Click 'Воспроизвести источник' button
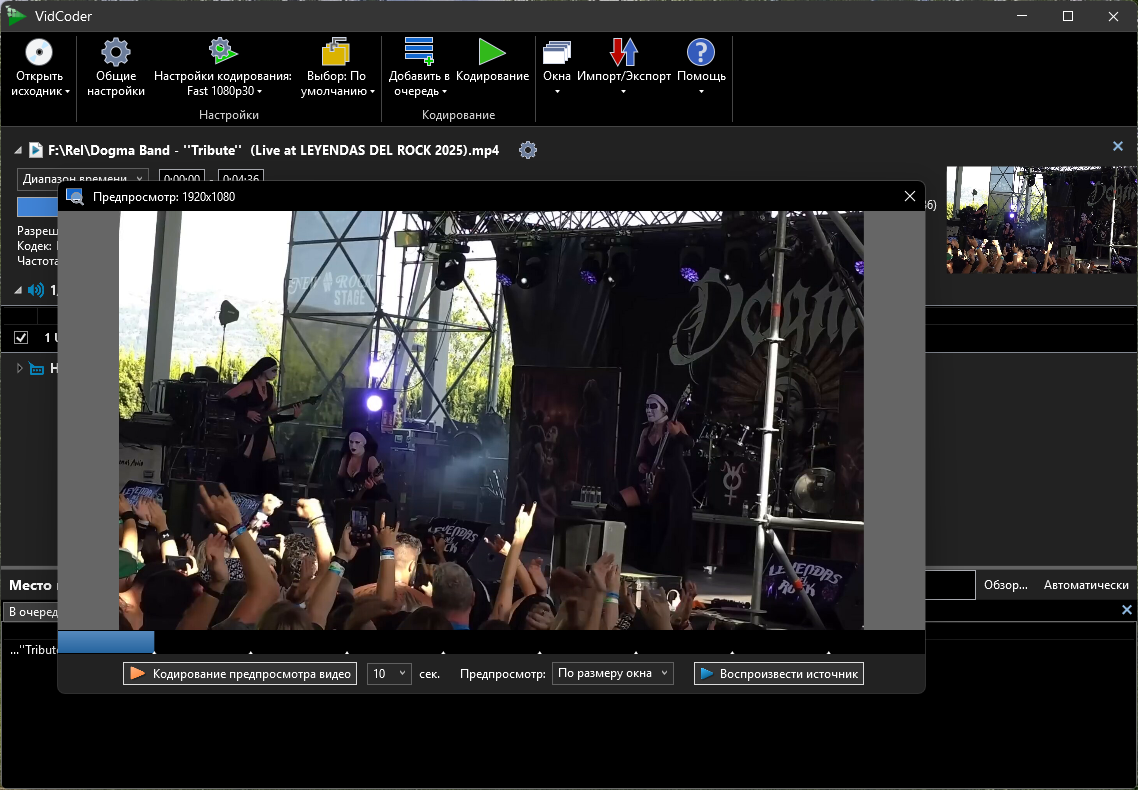The width and height of the screenshot is (1138, 790). point(779,674)
